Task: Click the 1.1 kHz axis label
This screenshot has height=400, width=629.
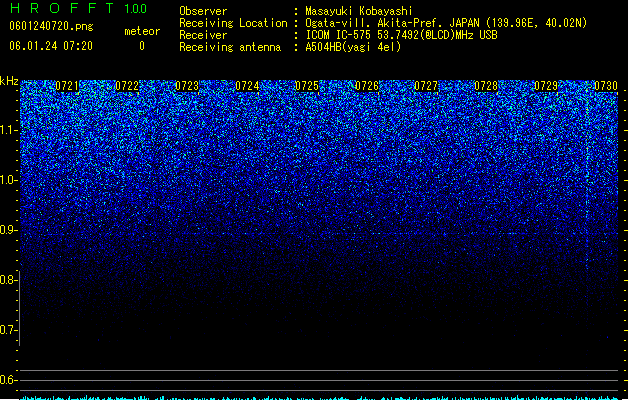Action: [8, 130]
